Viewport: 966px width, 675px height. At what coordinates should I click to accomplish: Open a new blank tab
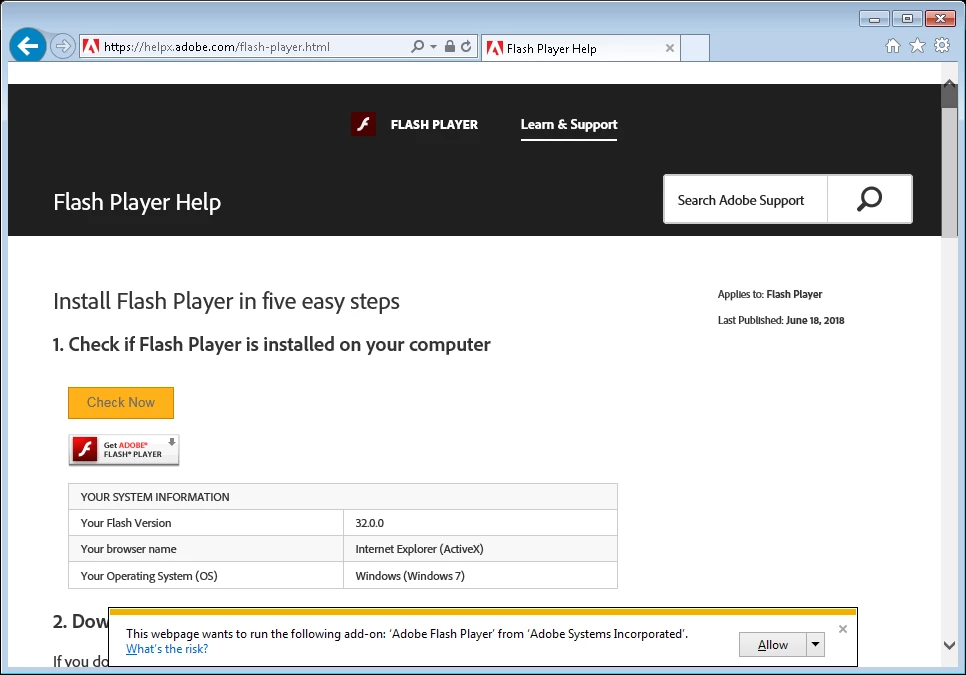pyautogui.click(x=695, y=48)
